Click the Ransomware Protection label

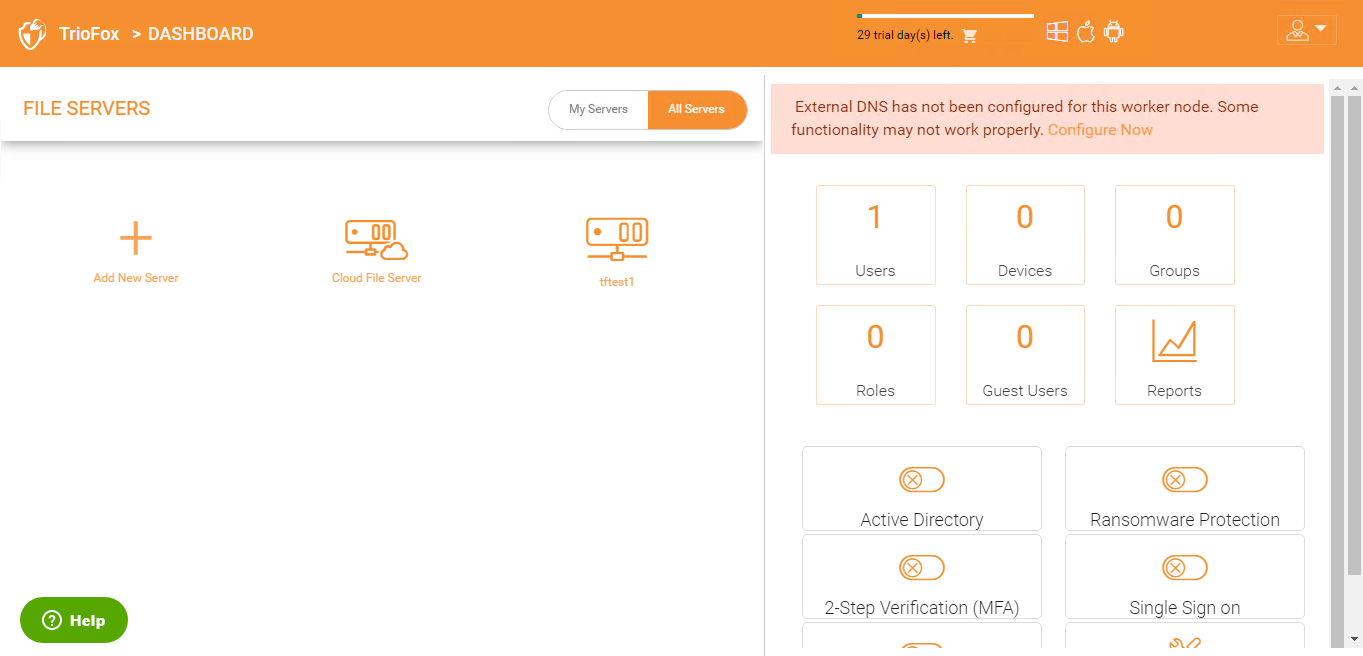click(1185, 520)
